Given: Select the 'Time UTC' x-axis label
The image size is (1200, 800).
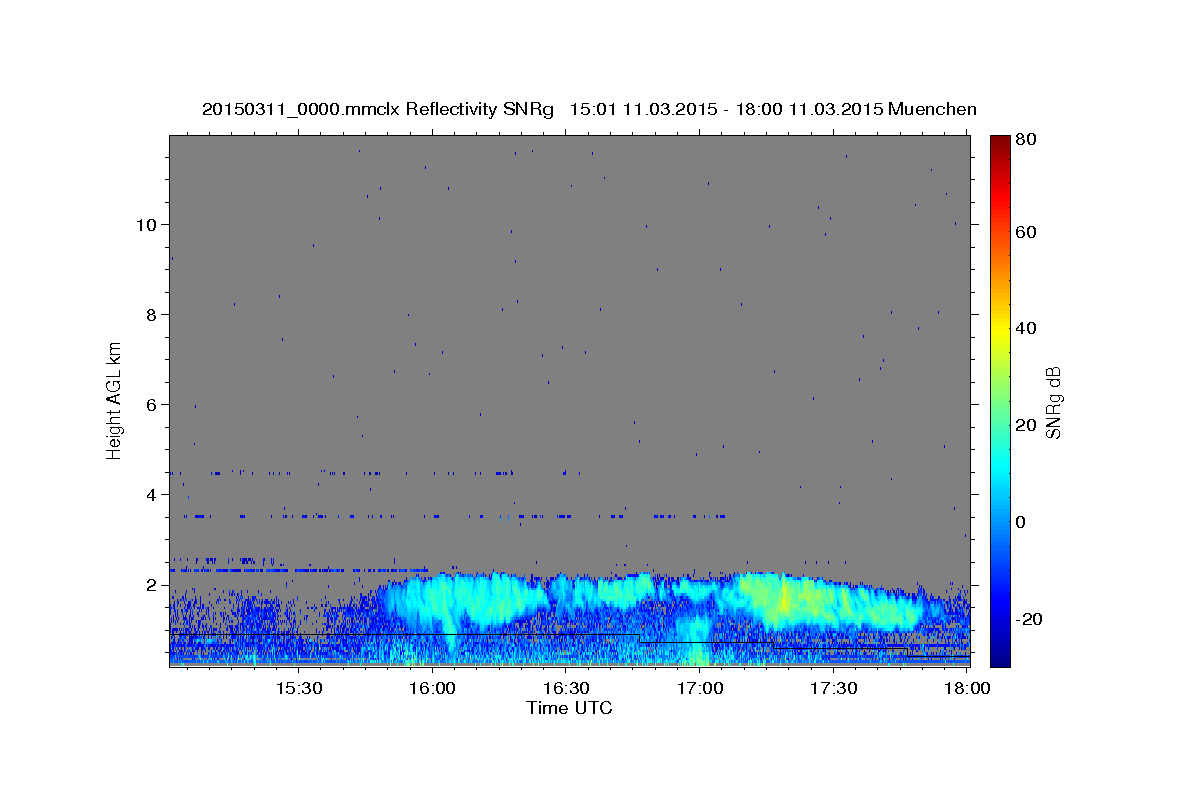Looking at the screenshot, I should pos(569,708).
